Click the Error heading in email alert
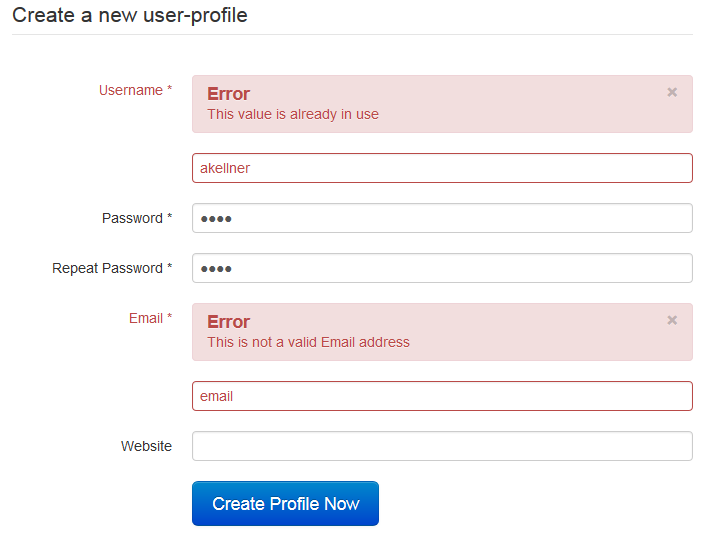Image resolution: width=705 pixels, height=540 pixels. click(x=228, y=322)
